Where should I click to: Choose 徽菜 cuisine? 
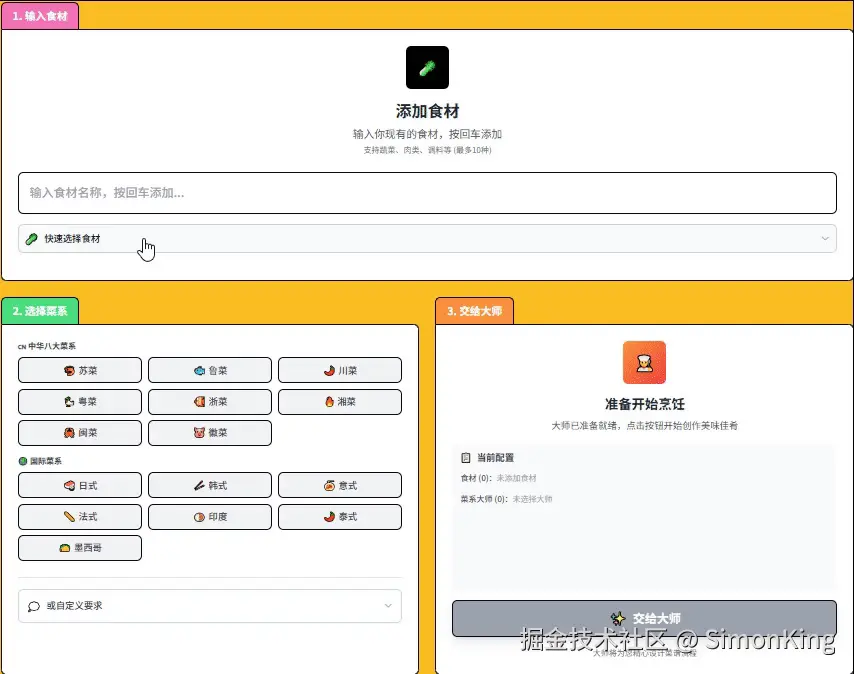tap(210, 433)
